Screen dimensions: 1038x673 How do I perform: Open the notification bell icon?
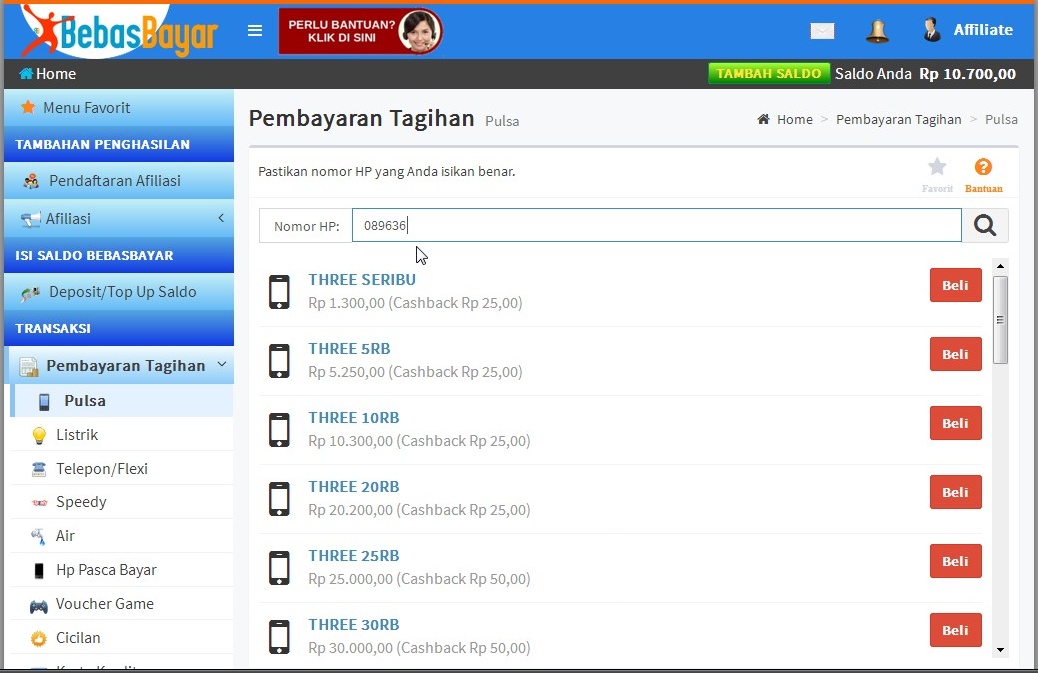click(877, 30)
